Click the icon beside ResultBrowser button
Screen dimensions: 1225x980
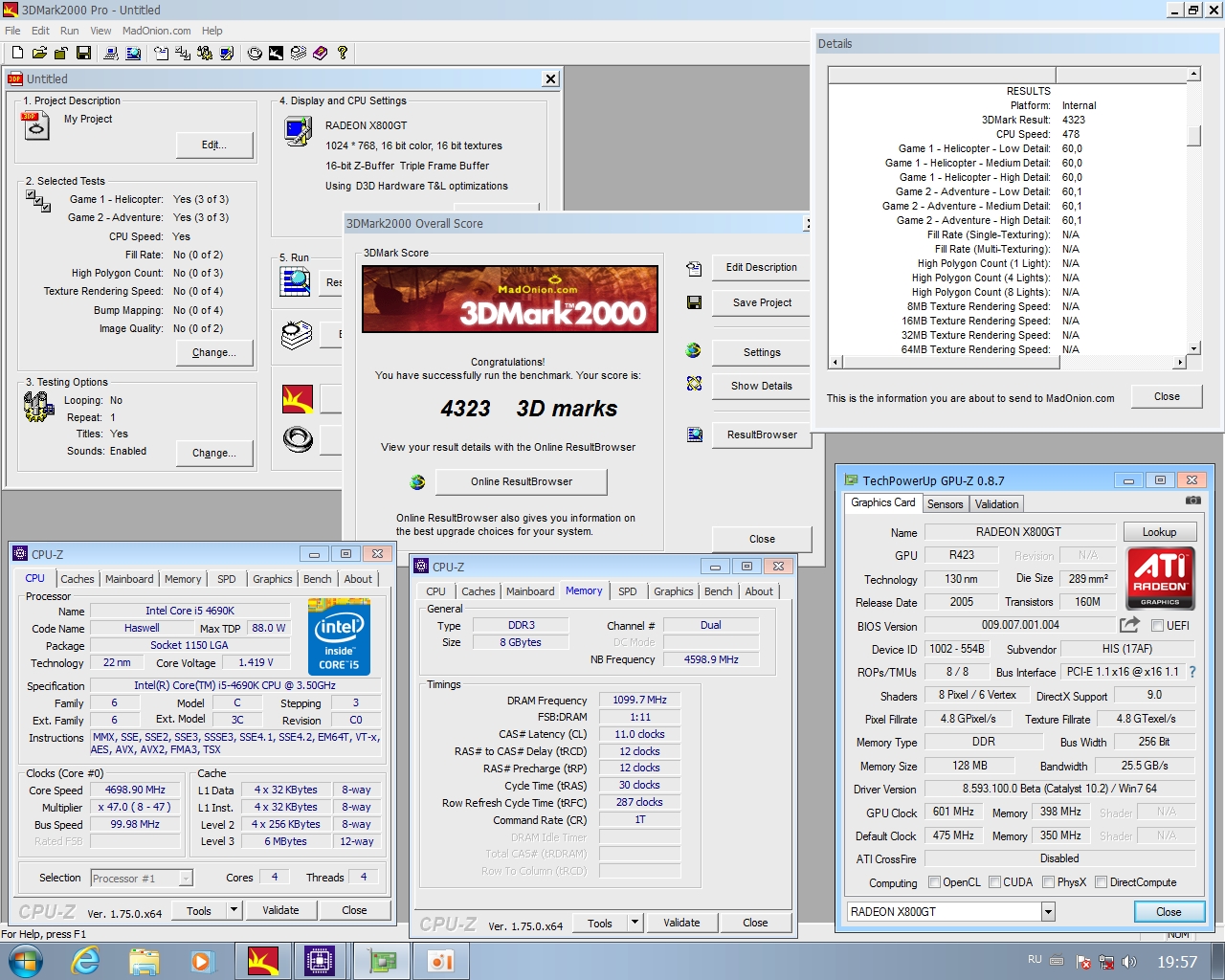click(695, 435)
